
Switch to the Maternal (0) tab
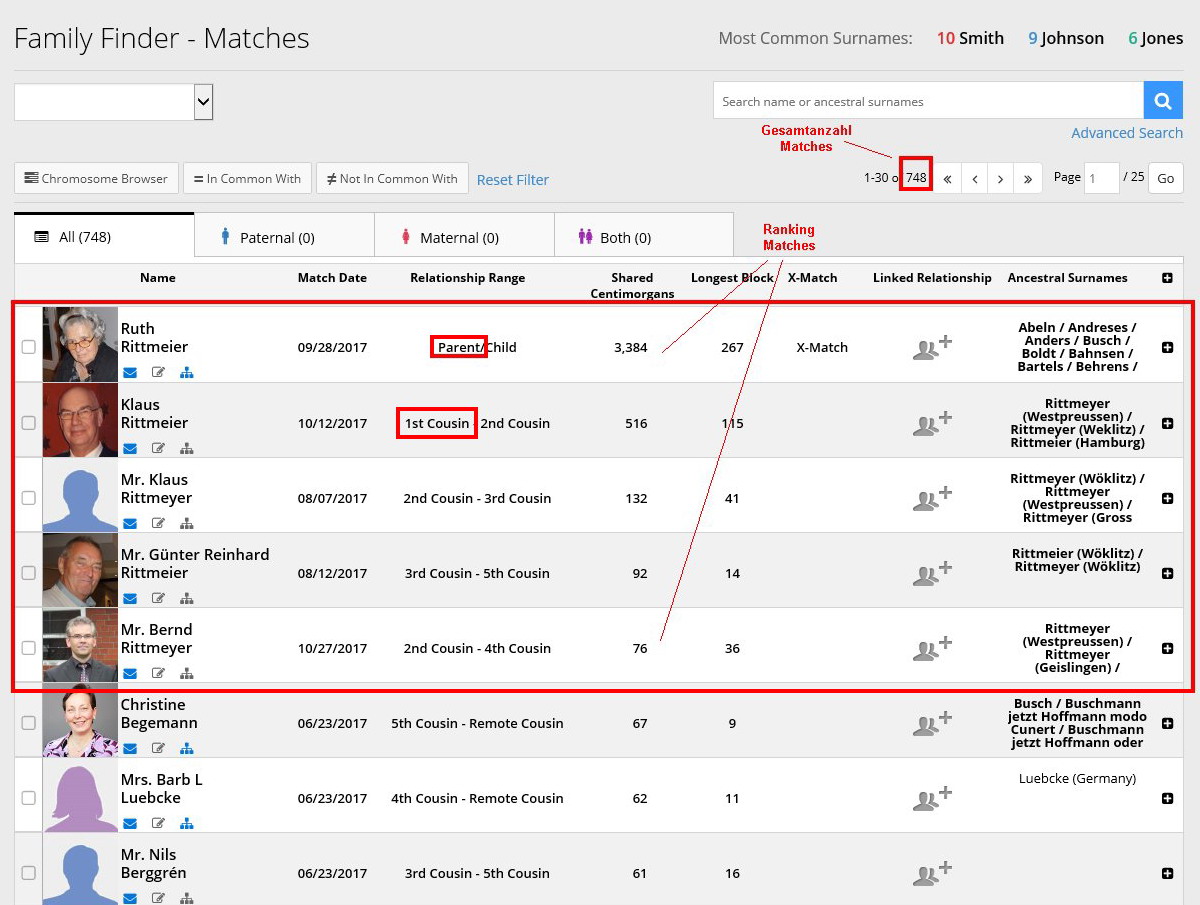pos(463,237)
